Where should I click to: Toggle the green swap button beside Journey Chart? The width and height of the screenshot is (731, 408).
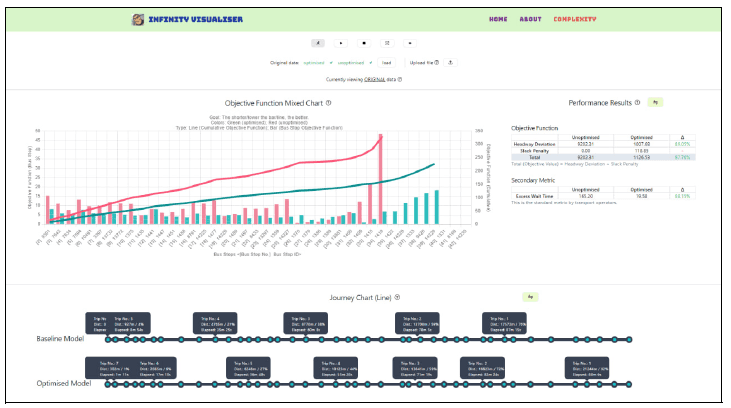pyautogui.click(x=530, y=297)
